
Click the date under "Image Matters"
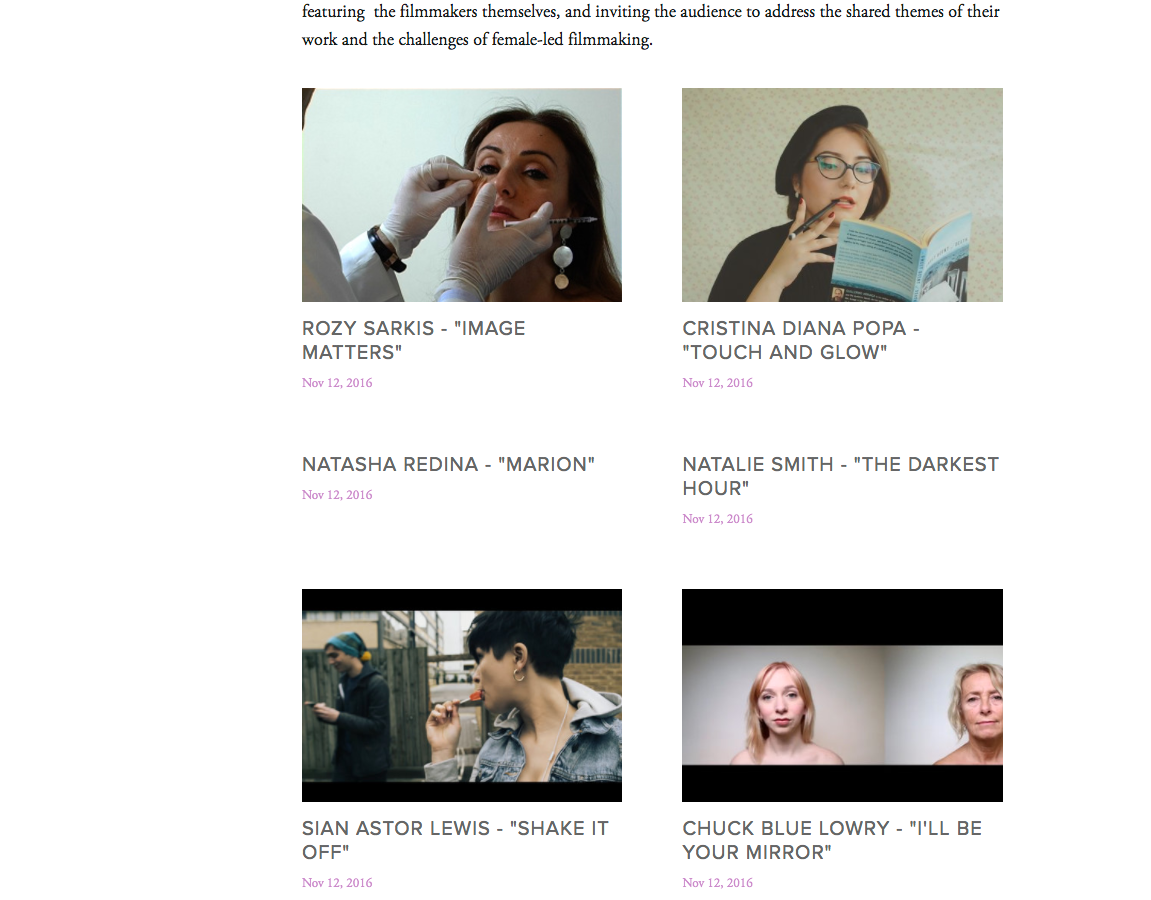tap(337, 382)
